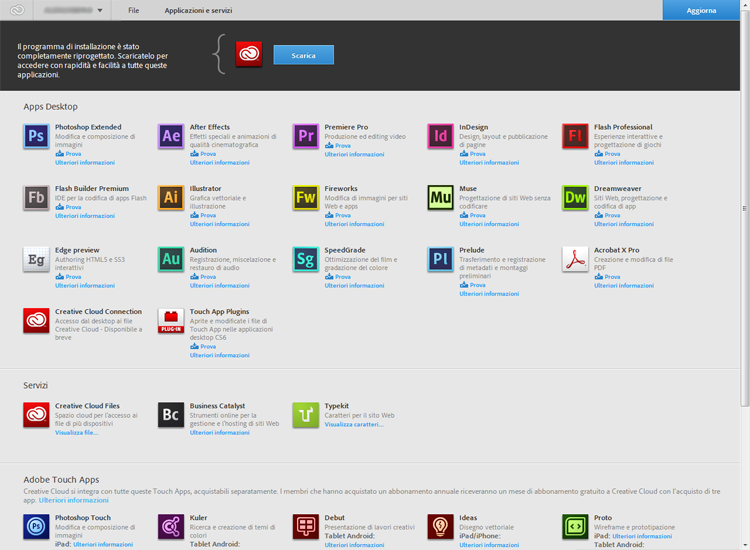Click the Illustrator Ai icon
The image size is (750, 550).
(171, 198)
